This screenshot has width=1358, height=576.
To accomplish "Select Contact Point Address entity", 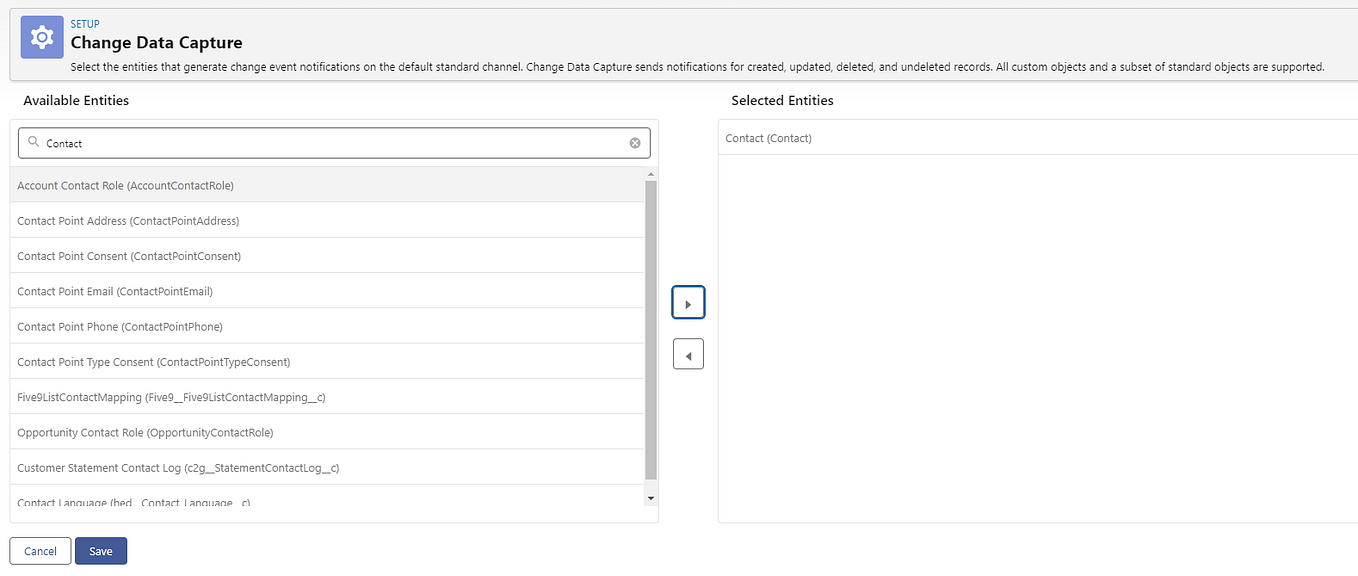I will pos(128,221).
